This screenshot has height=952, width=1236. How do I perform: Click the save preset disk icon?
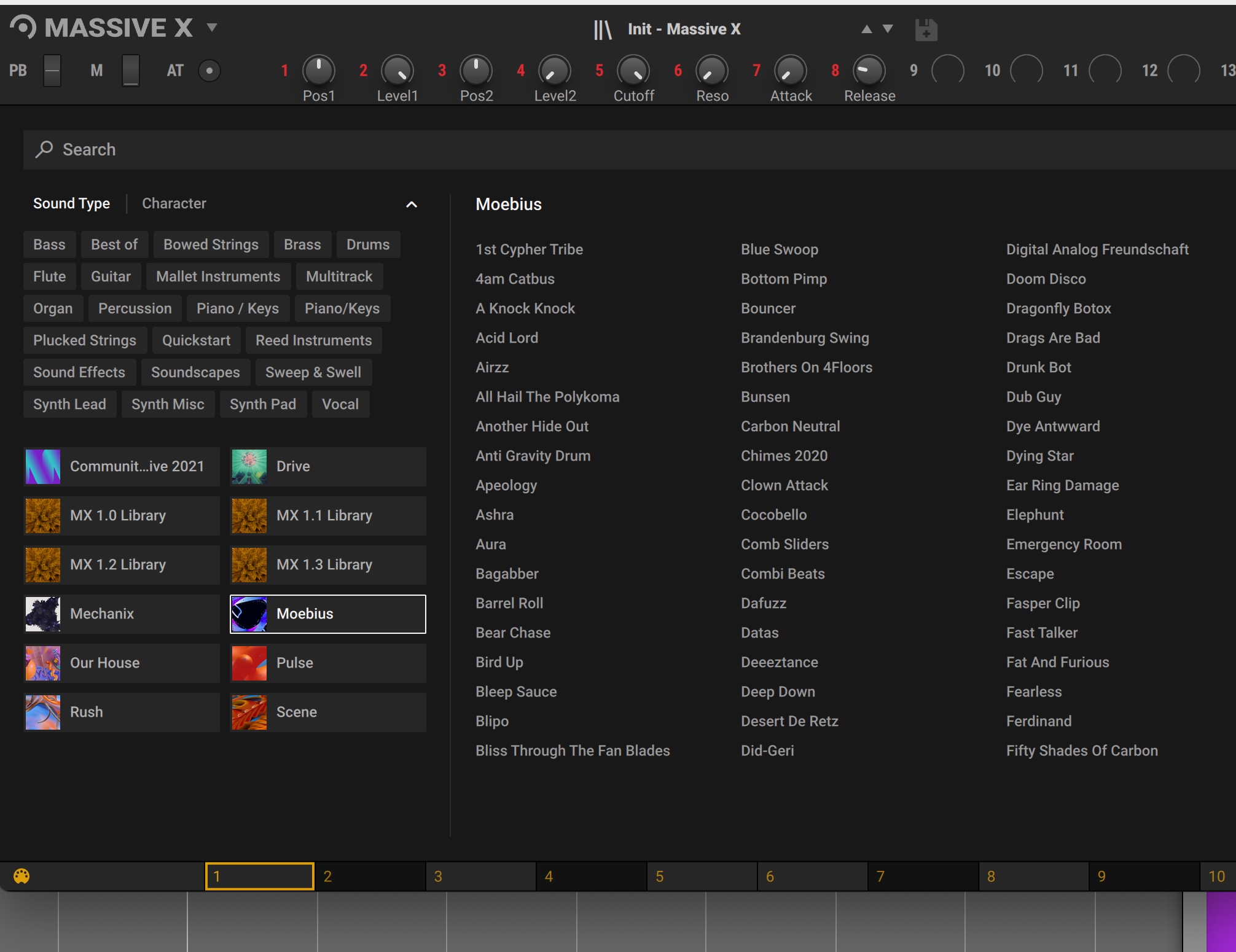[926, 29]
